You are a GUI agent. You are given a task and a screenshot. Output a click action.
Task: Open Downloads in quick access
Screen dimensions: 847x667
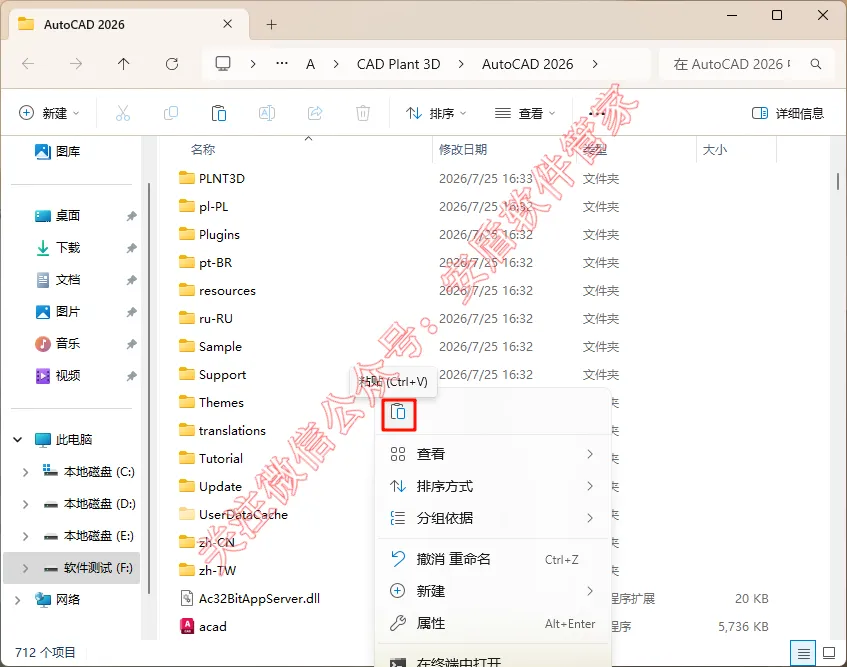58,247
